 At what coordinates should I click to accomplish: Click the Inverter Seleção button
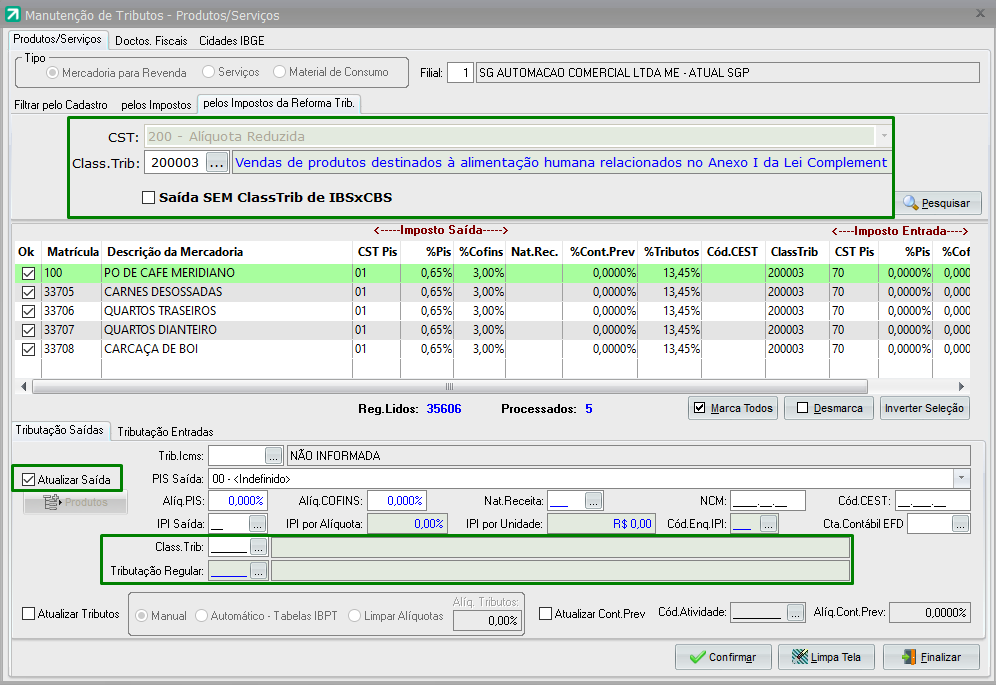coord(924,408)
